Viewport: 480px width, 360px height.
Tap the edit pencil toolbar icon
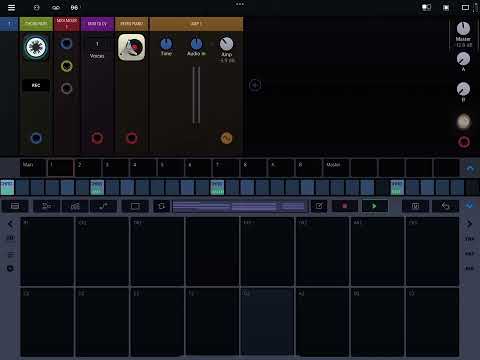tap(319, 206)
